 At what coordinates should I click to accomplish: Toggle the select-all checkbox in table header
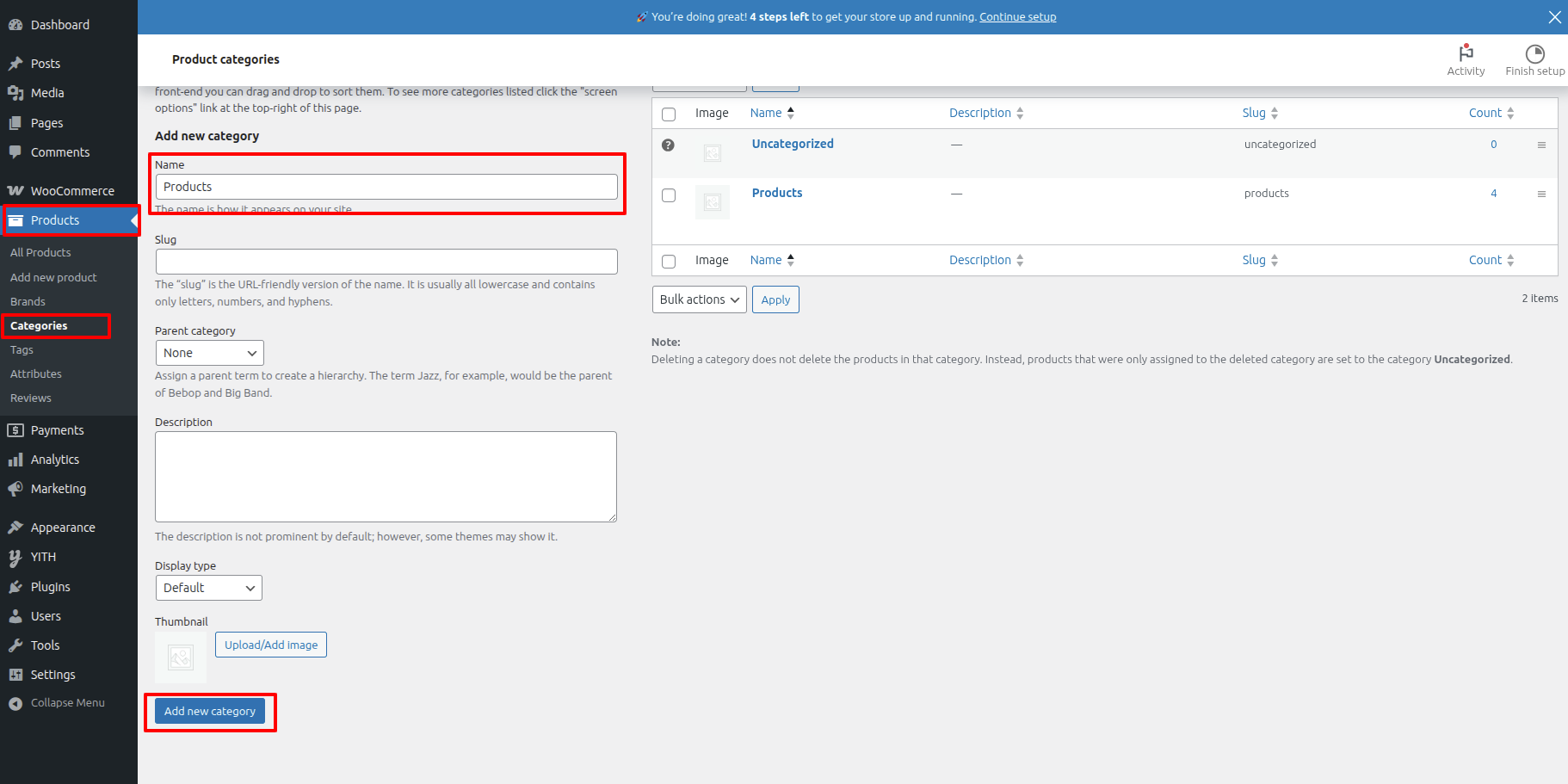pos(669,114)
